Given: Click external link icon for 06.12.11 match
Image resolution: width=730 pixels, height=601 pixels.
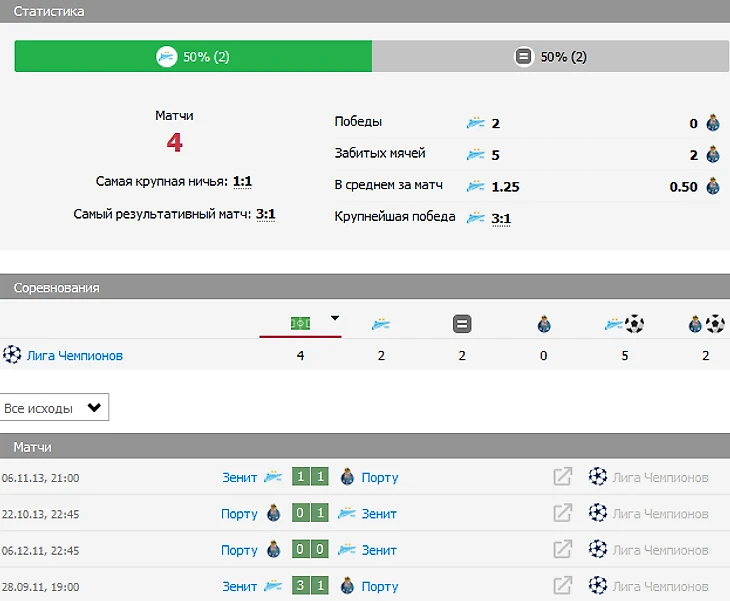Looking at the screenshot, I should coord(563,549).
